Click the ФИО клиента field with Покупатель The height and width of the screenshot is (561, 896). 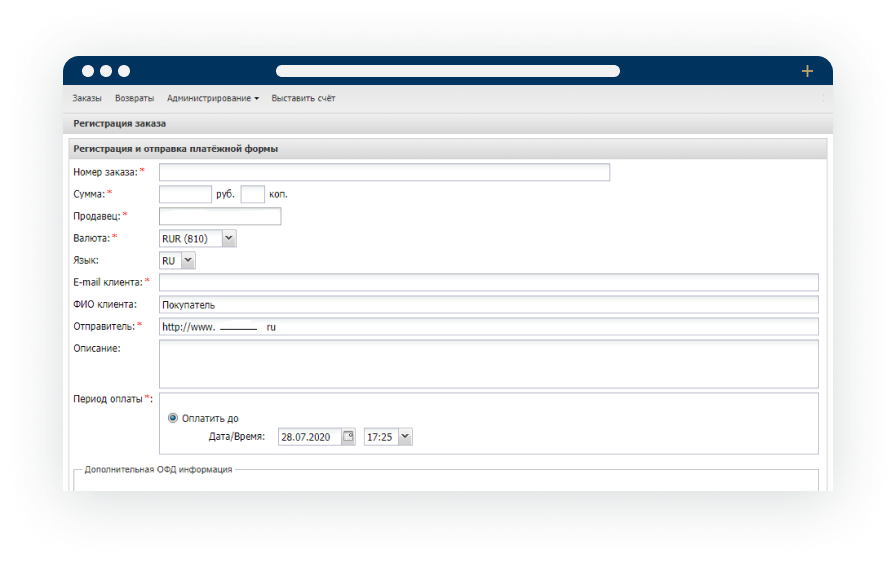(x=488, y=304)
